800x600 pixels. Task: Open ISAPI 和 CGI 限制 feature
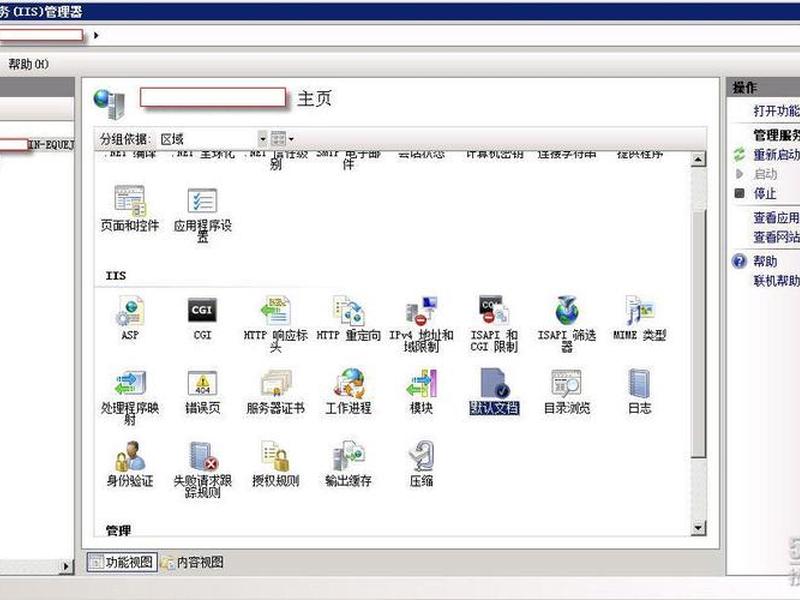point(494,323)
